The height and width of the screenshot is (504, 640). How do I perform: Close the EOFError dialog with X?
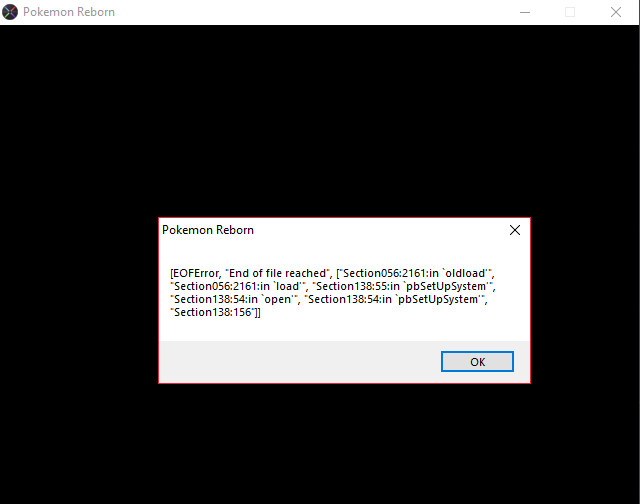515,230
